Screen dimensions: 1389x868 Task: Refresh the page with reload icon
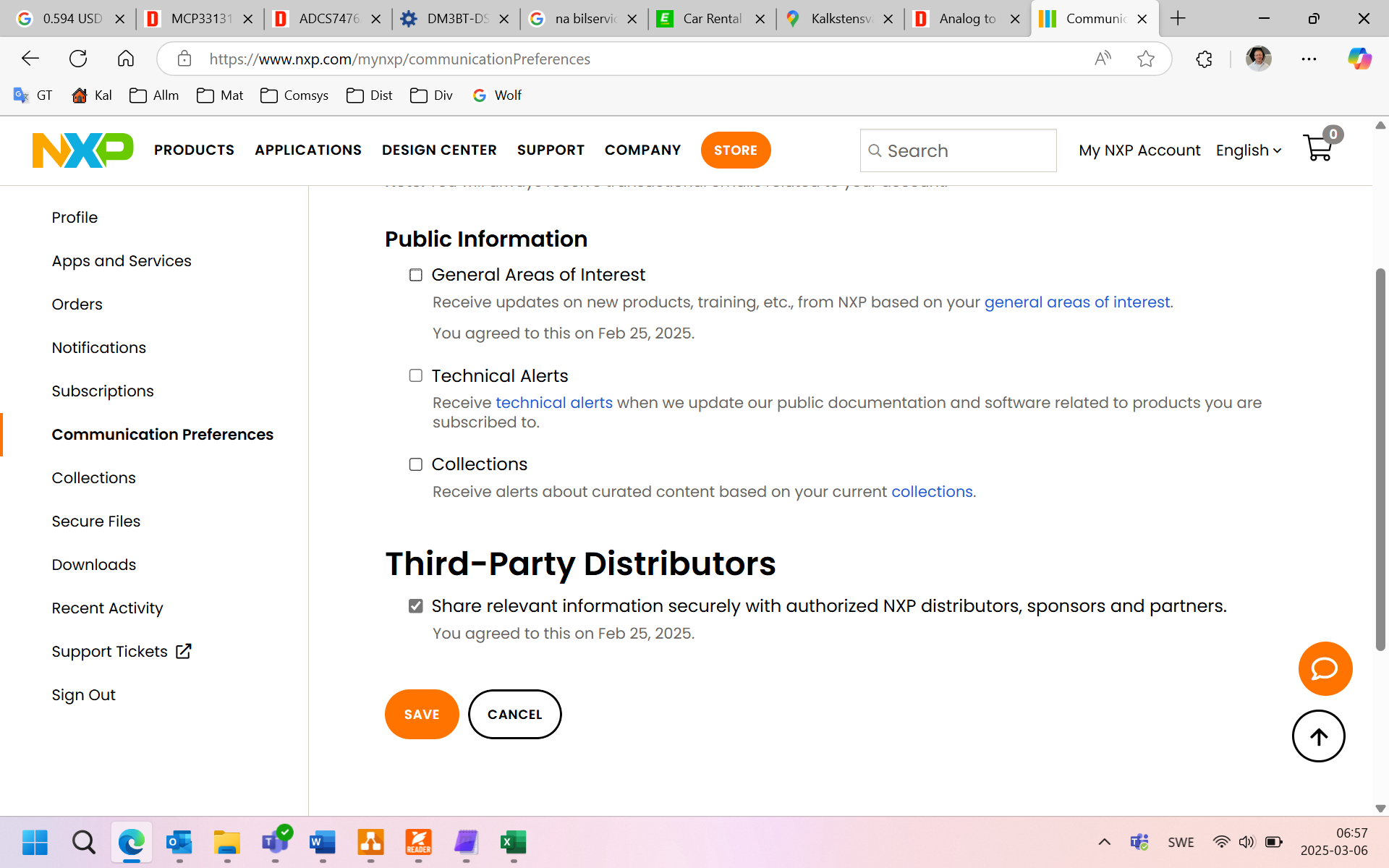[78, 59]
